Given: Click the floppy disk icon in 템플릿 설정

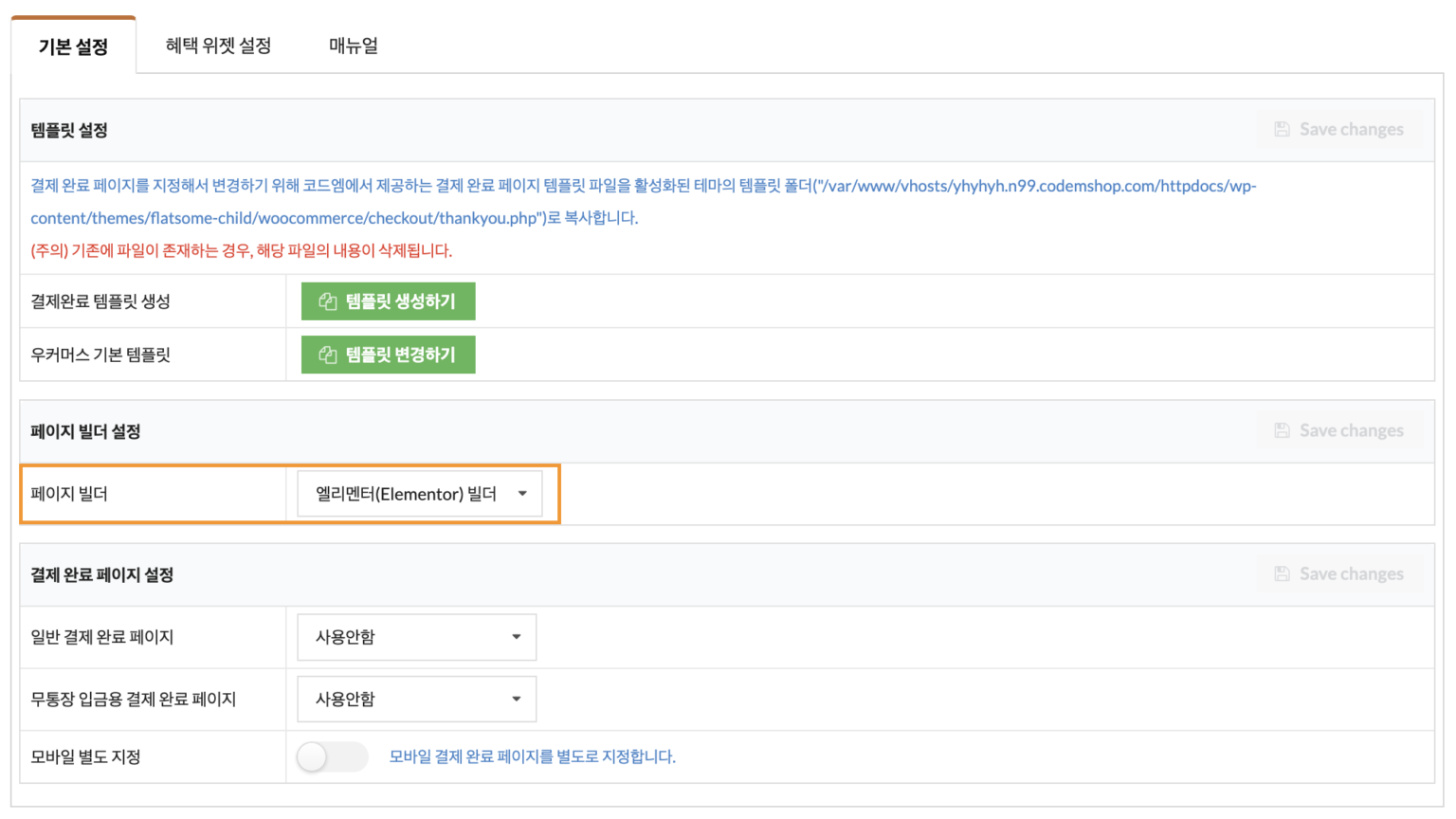Looking at the screenshot, I should tap(1282, 130).
